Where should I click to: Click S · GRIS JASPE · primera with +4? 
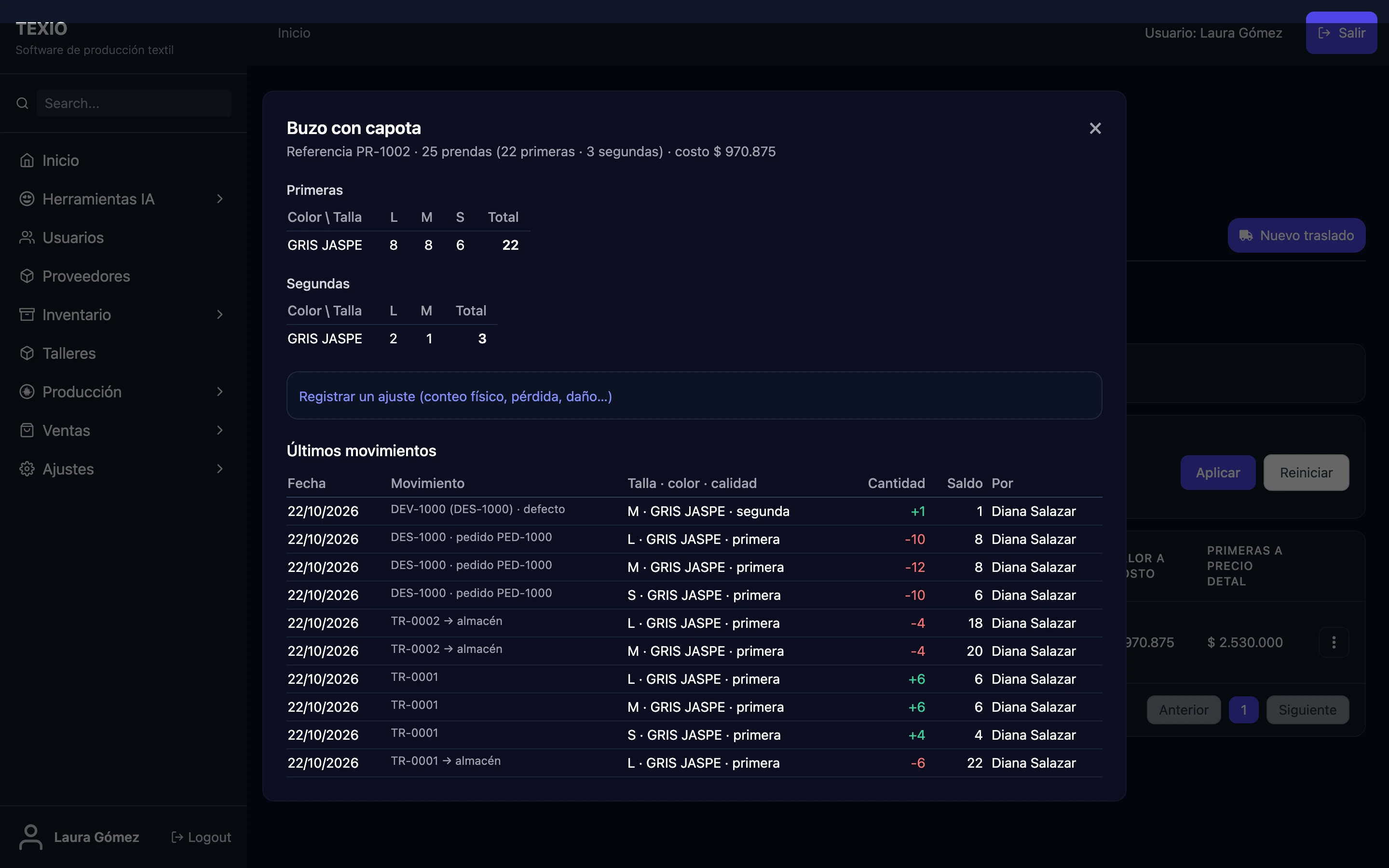704,735
